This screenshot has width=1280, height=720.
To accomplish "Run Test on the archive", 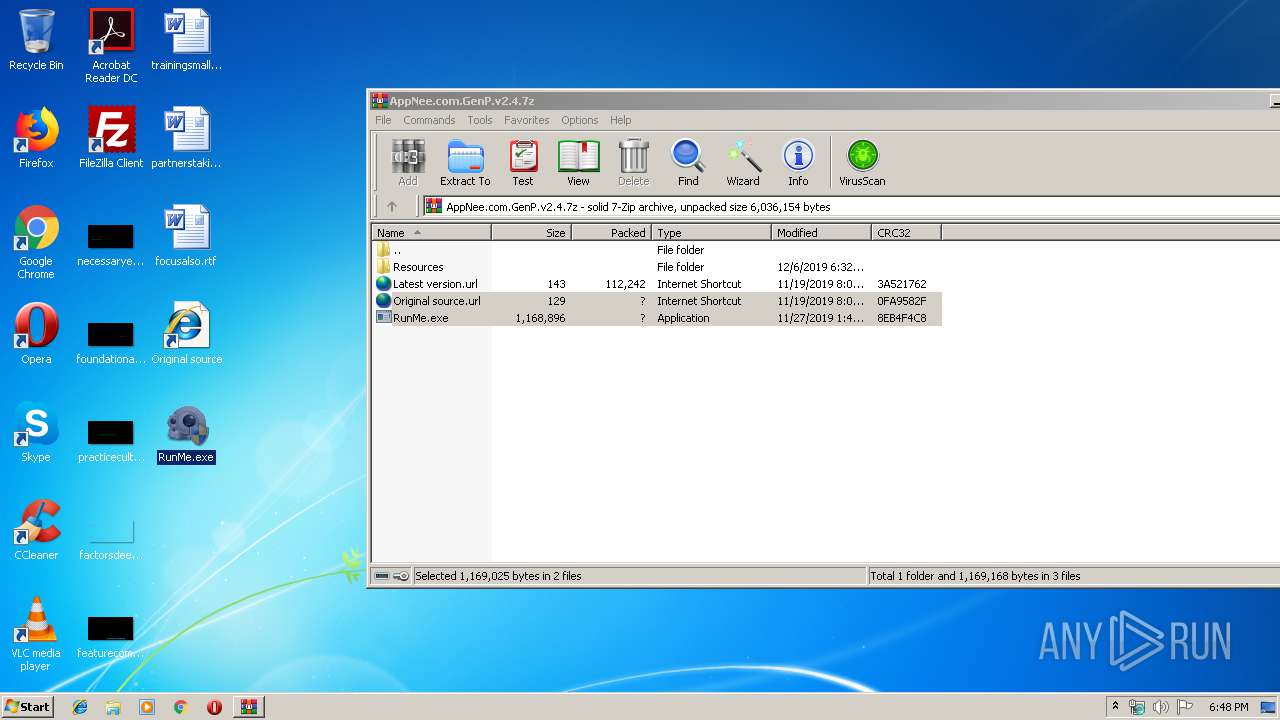I will pyautogui.click(x=523, y=163).
